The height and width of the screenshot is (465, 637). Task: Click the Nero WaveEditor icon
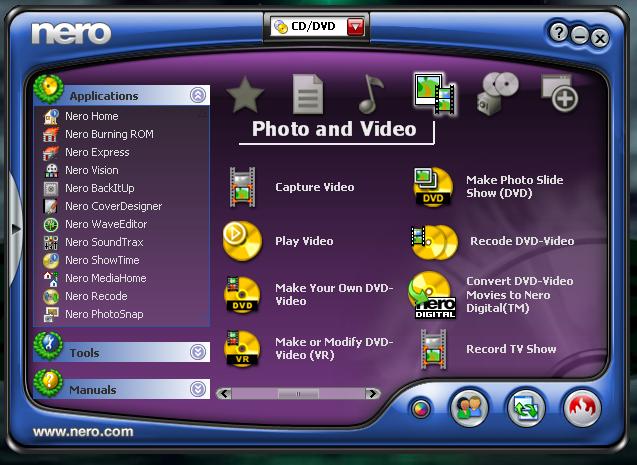(51, 224)
